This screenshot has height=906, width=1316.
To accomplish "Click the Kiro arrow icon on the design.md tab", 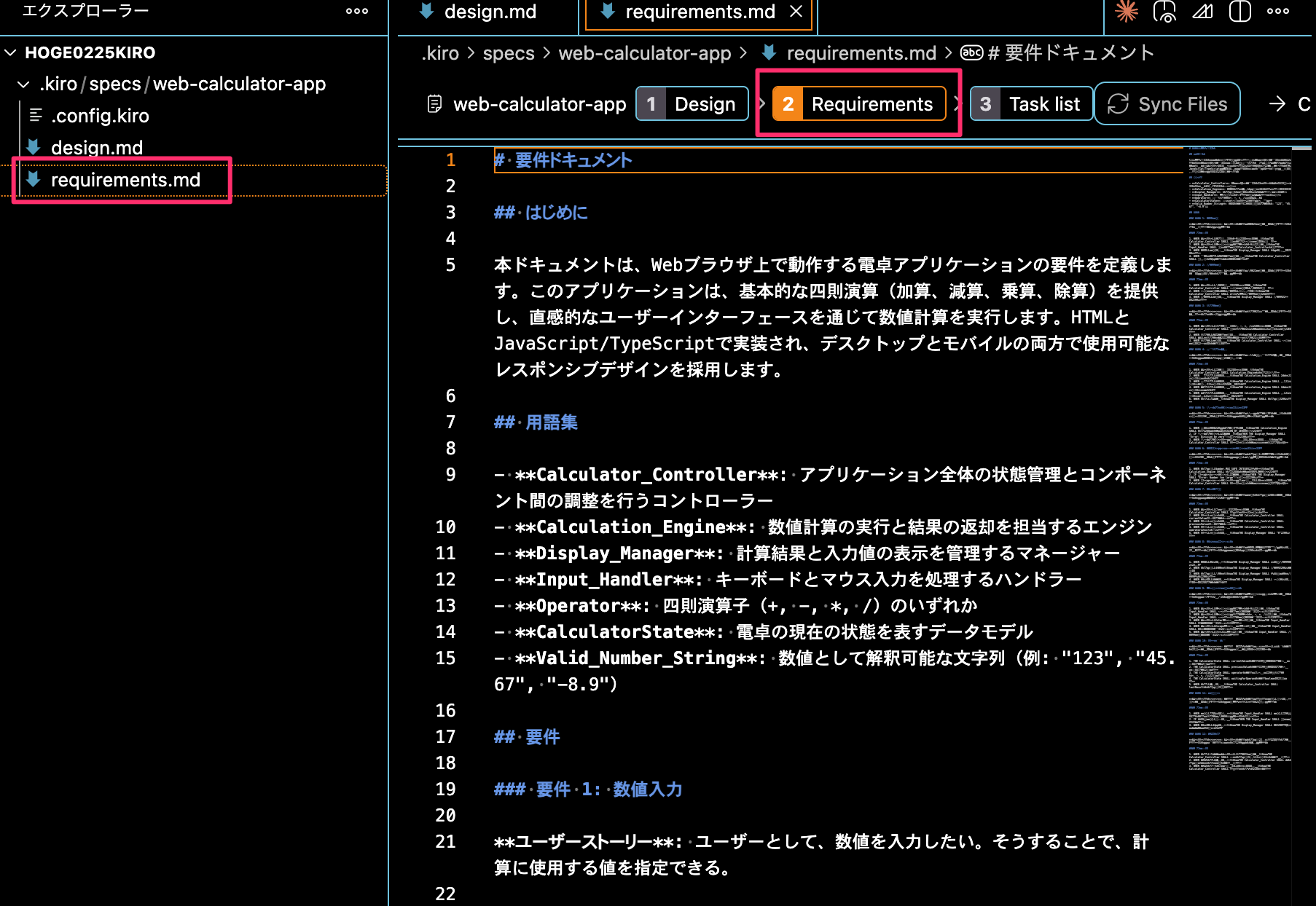I will tap(425, 12).
